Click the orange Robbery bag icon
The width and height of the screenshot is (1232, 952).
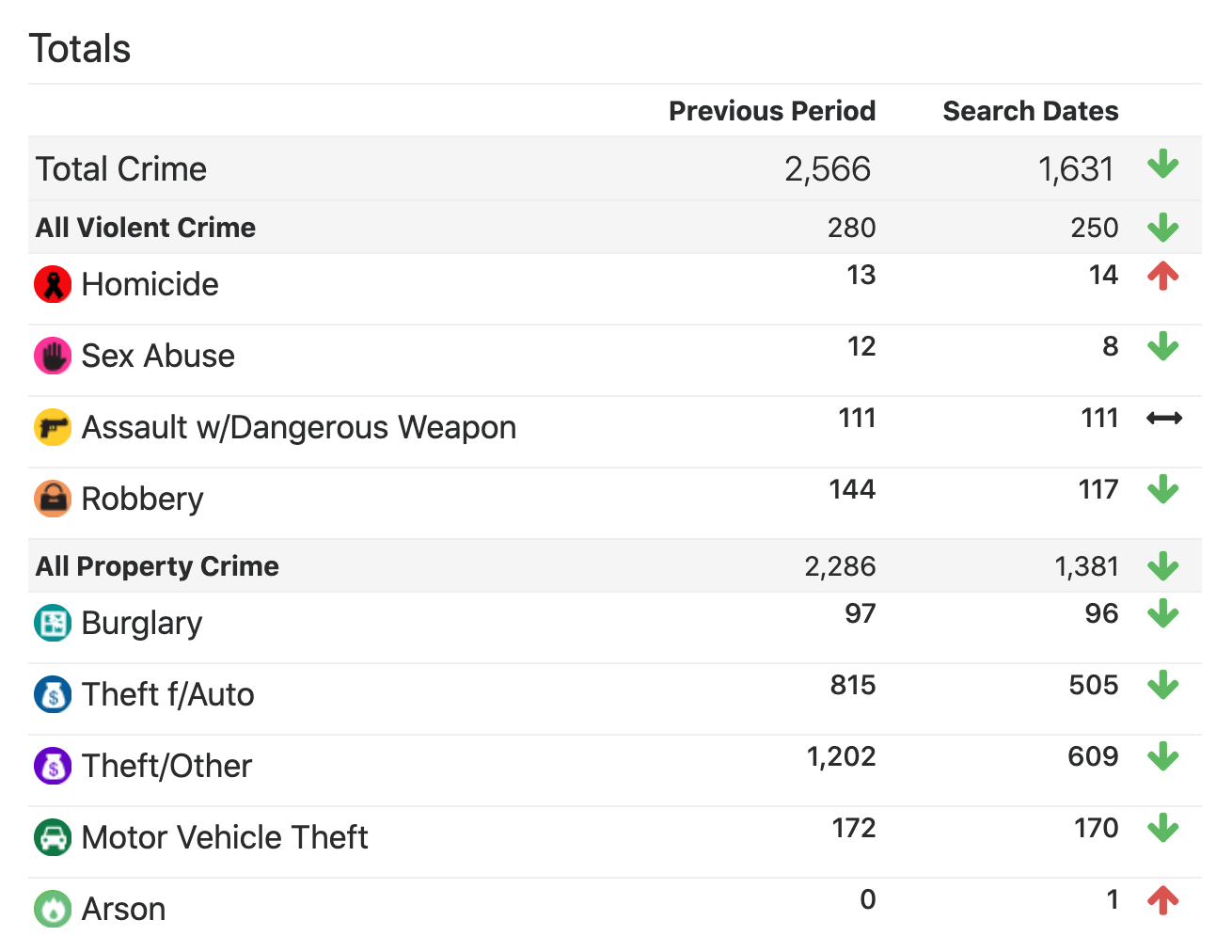coord(53,499)
